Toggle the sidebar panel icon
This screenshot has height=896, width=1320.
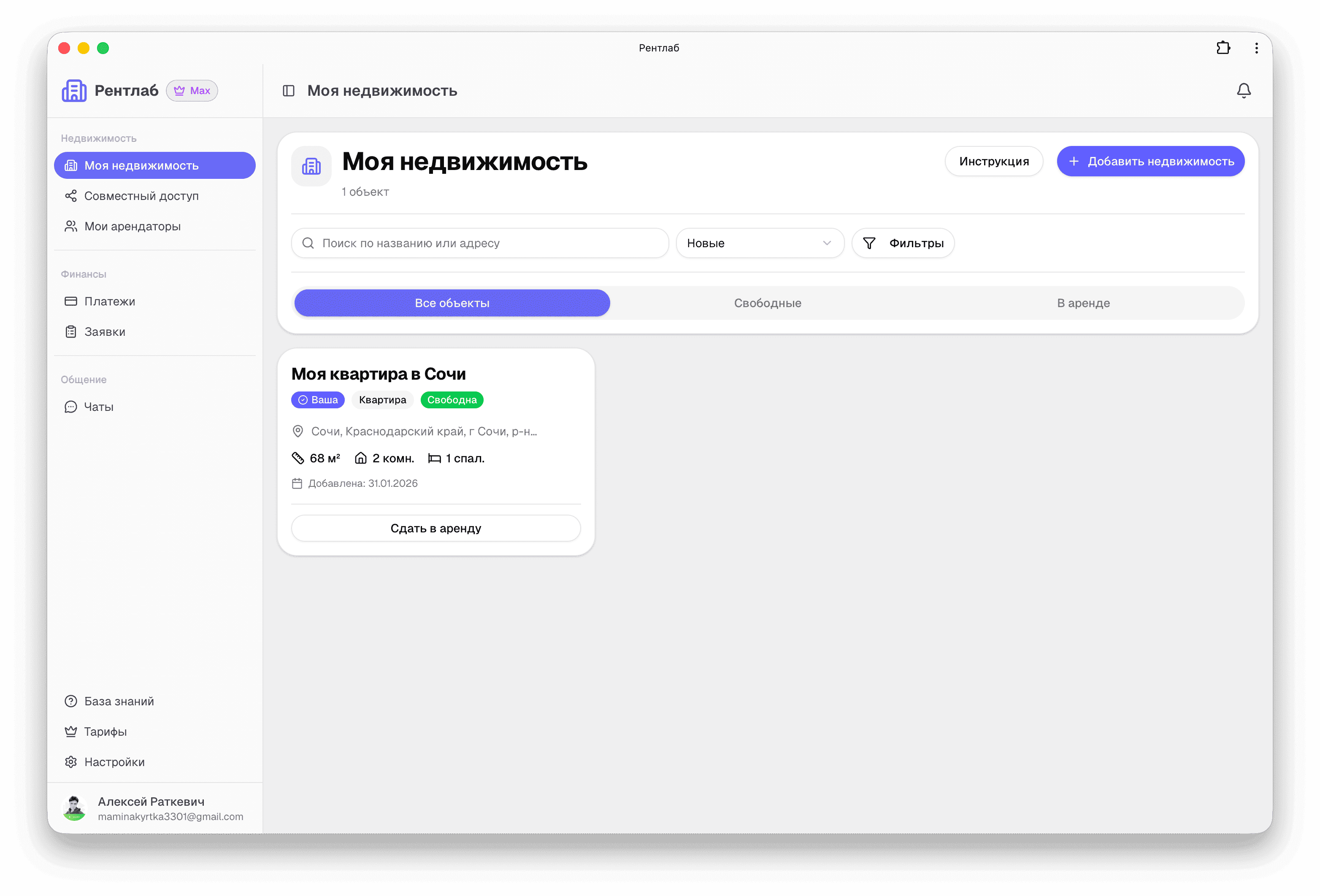point(289,91)
